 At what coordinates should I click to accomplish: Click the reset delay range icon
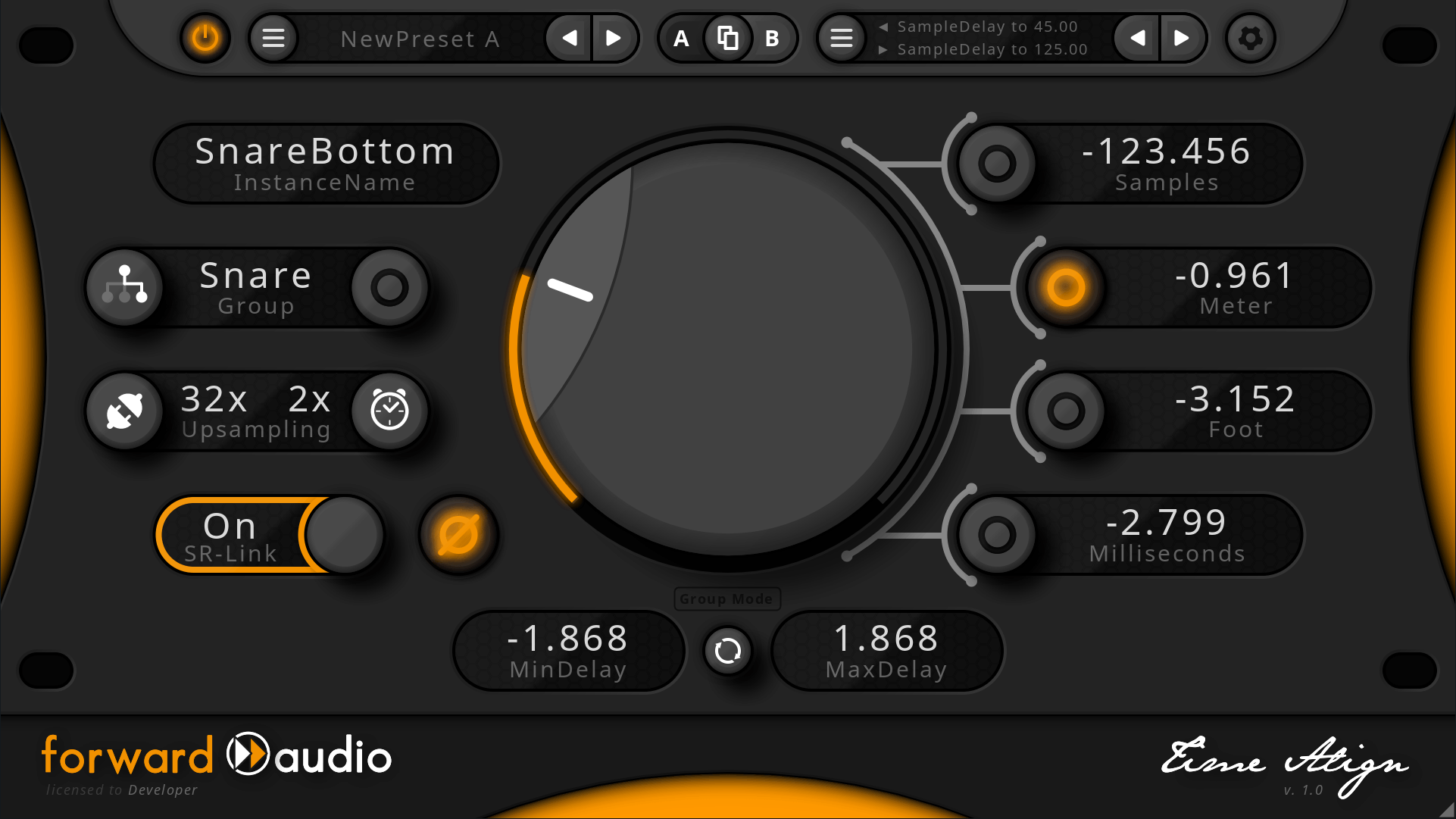click(x=727, y=650)
